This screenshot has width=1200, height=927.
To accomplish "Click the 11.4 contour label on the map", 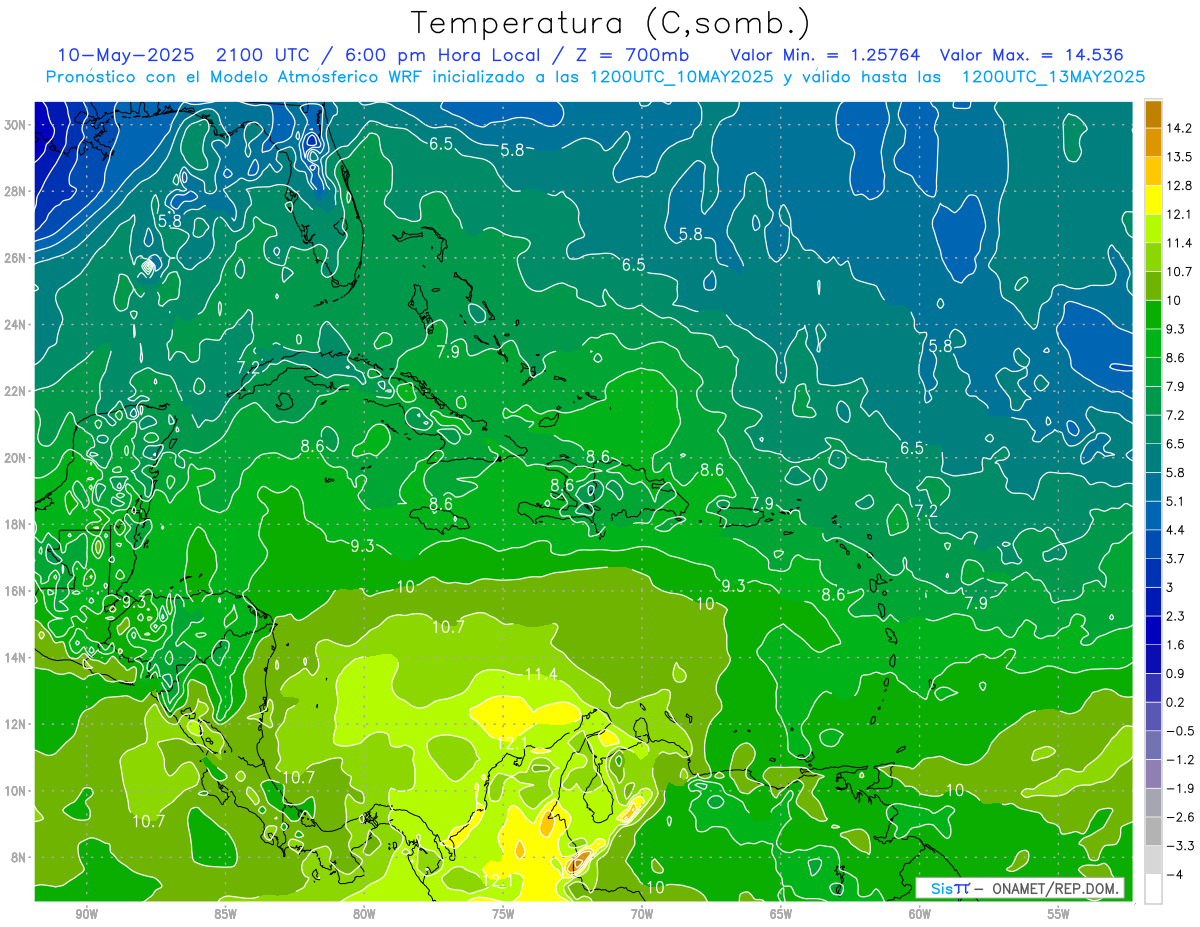I will pyautogui.click(x=541, y=675).
